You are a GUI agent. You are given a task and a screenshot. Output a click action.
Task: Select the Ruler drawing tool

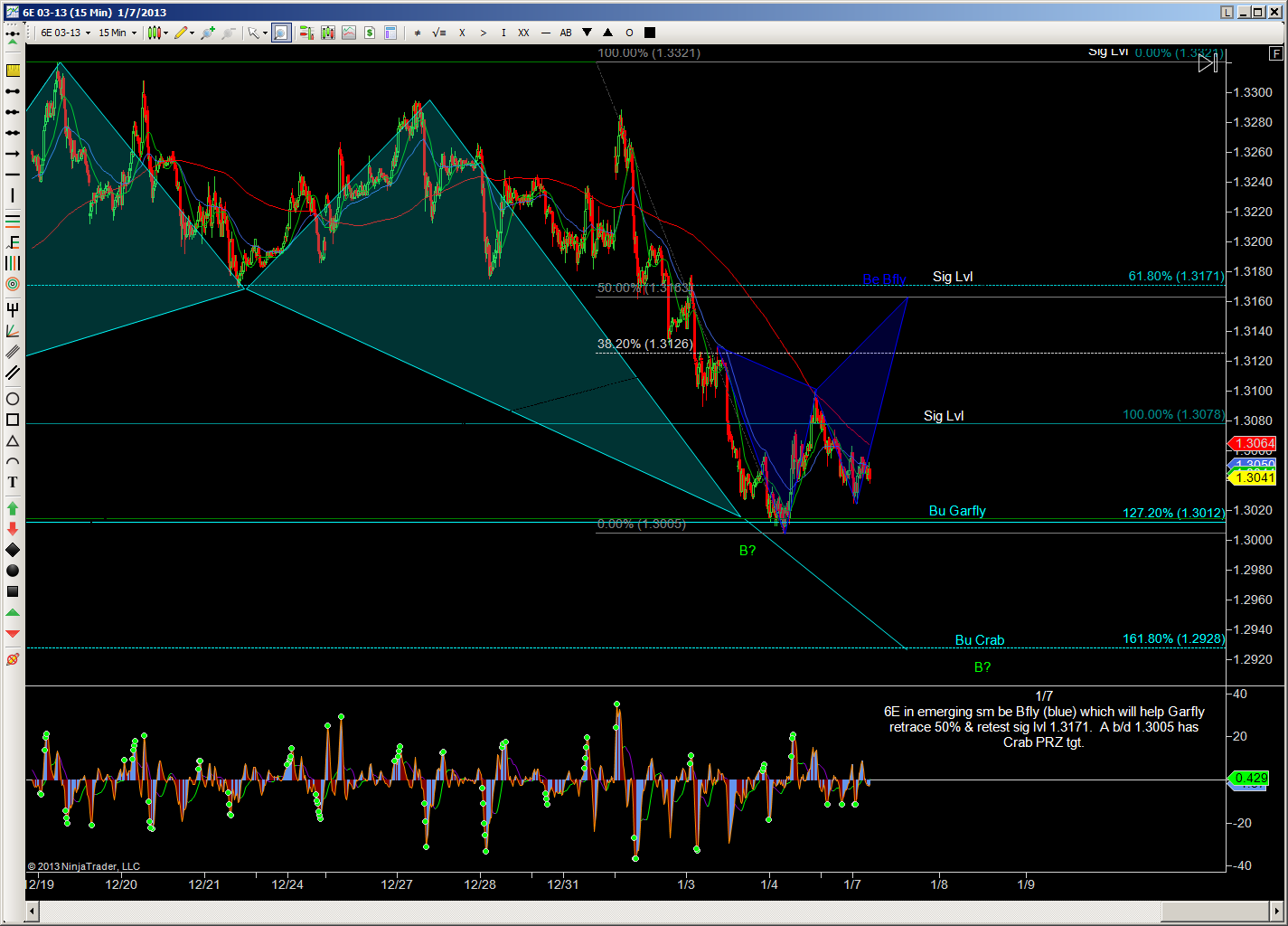(x=13, y=71)
